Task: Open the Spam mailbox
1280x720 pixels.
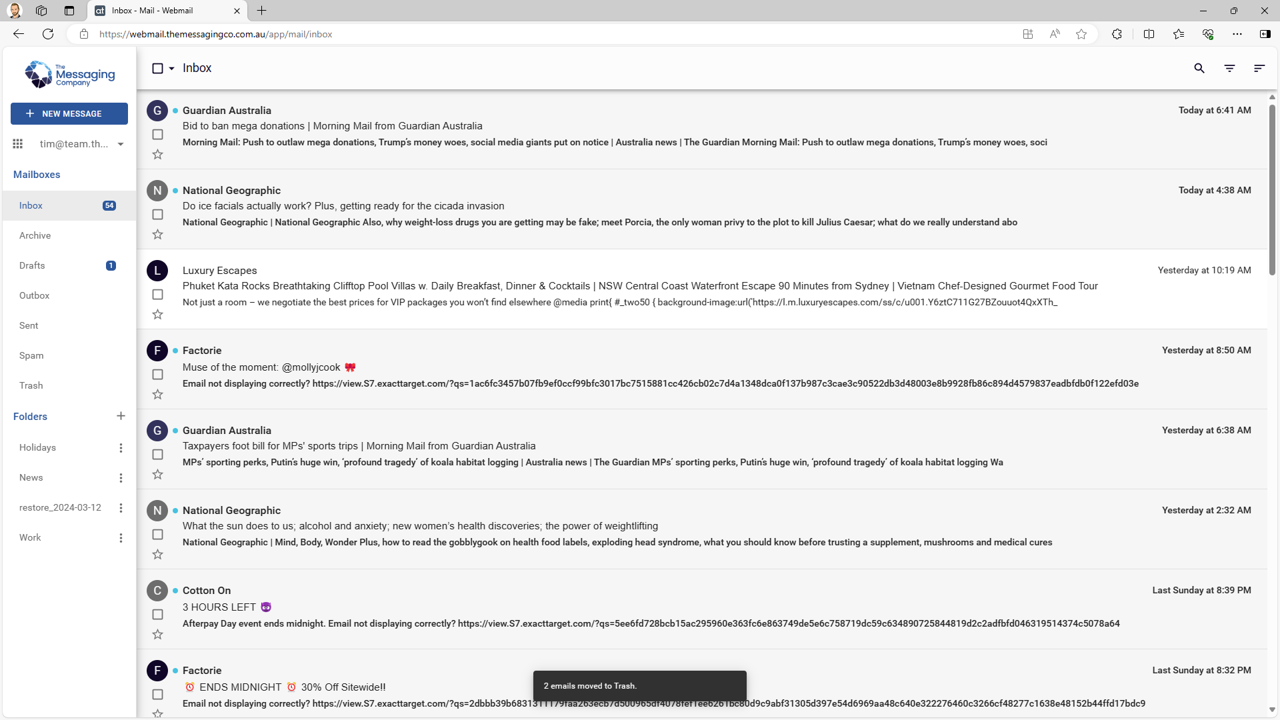Action: pos(69,355)
